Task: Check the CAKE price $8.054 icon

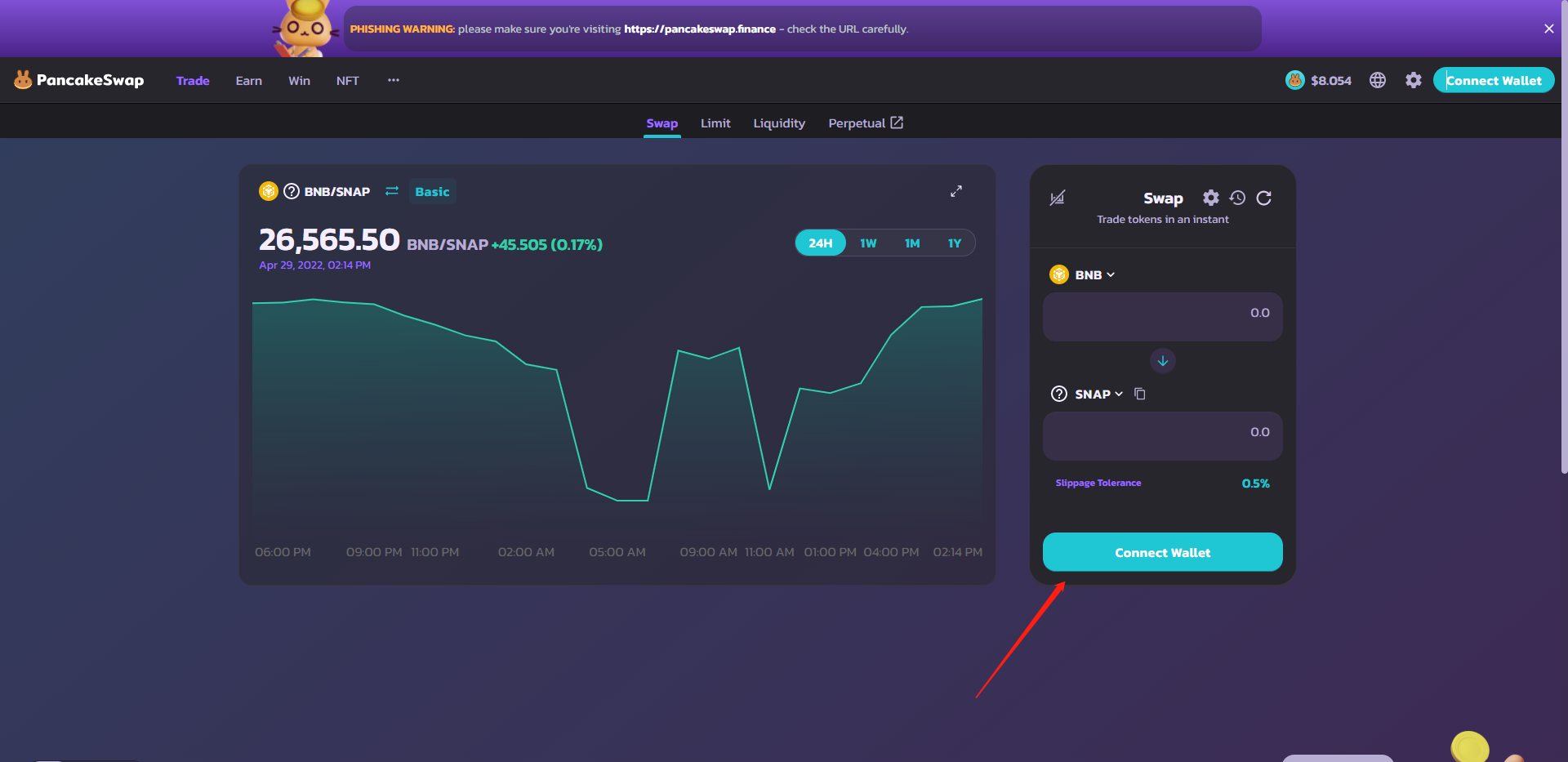Action: 1294,80
